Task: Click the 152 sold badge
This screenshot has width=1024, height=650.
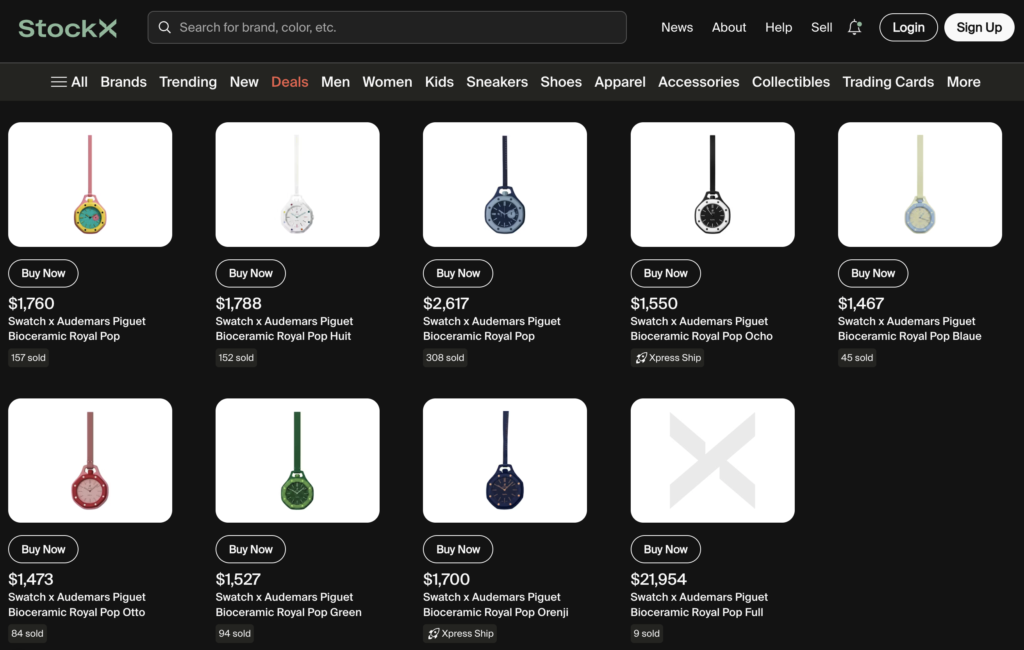Action: pos(236,357)
